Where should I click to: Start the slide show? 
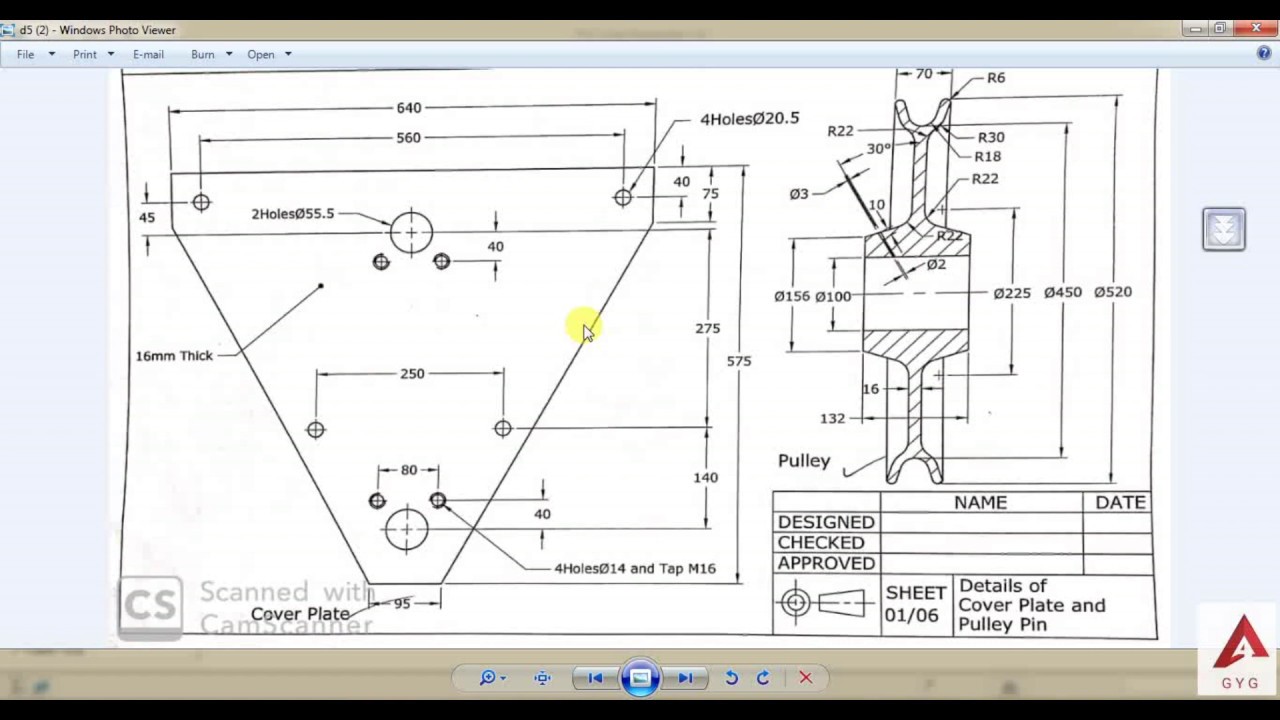click(640, 678)
